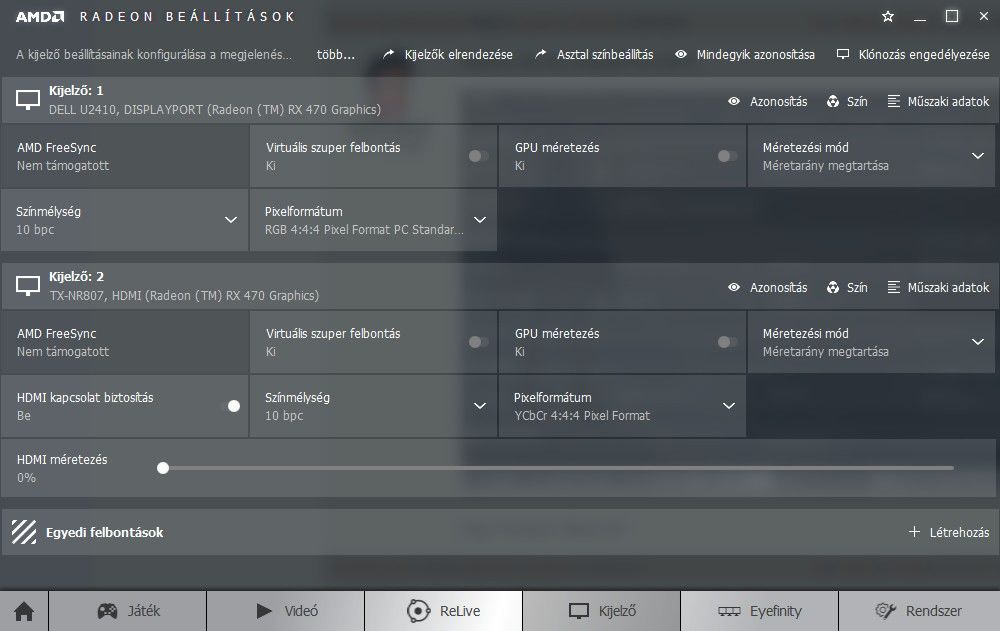1000x631 pixels.
Task: Click DELL U2410, DISPLAYPORT text
Action: [x=215, y=110]
